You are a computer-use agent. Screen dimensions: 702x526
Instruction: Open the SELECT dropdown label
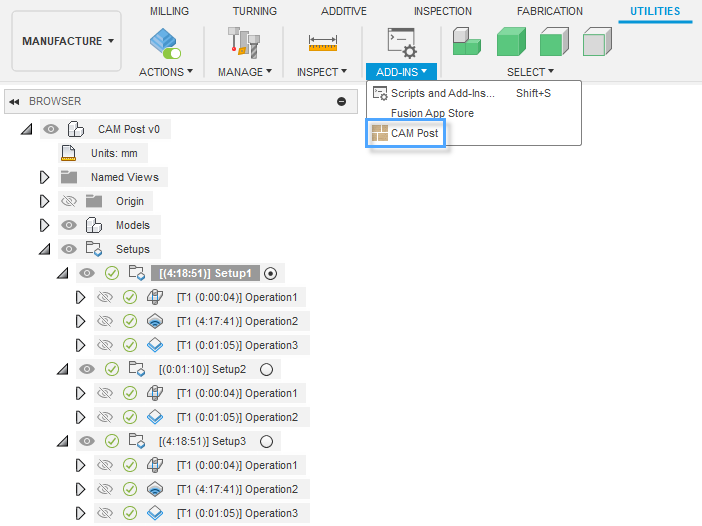(x=530, y=72)
